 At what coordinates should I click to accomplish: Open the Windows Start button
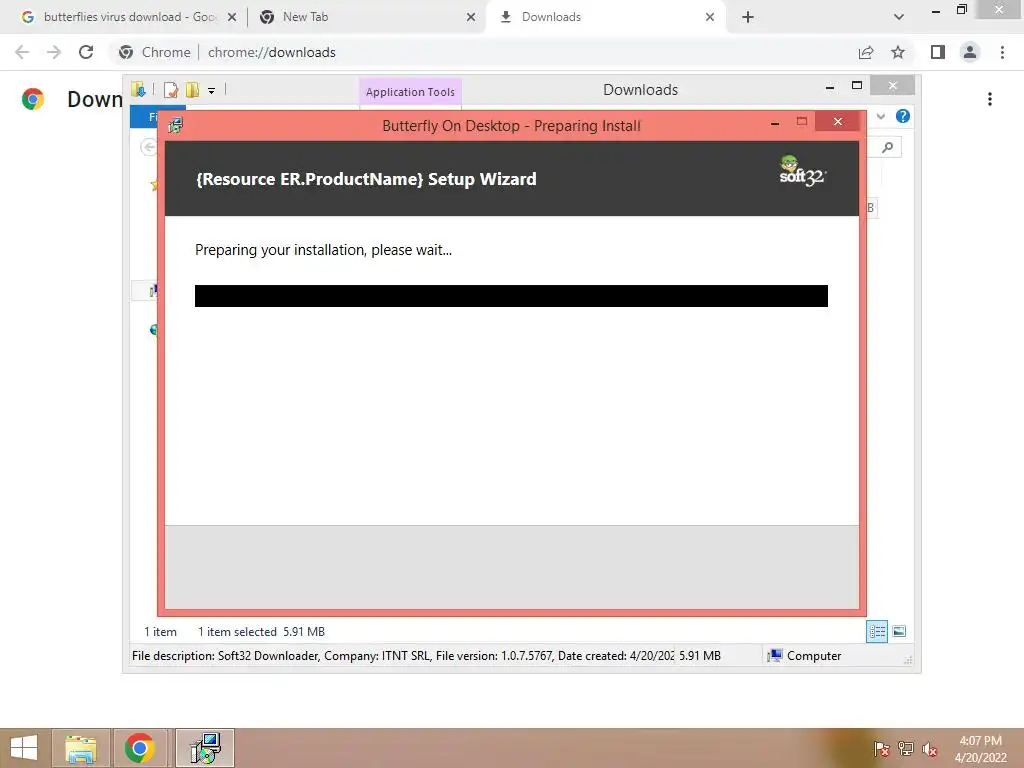24,748
